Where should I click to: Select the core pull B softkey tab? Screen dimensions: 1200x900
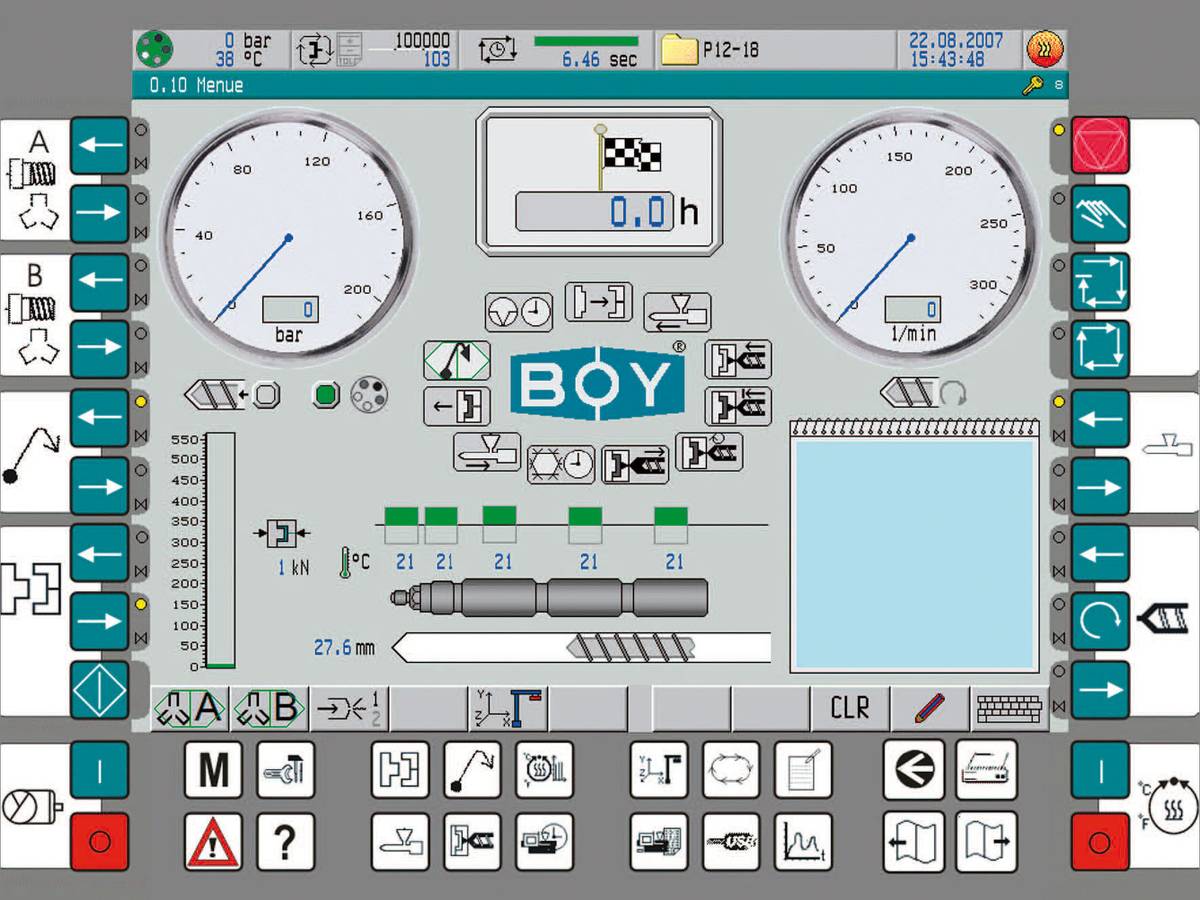pos(268,709)
